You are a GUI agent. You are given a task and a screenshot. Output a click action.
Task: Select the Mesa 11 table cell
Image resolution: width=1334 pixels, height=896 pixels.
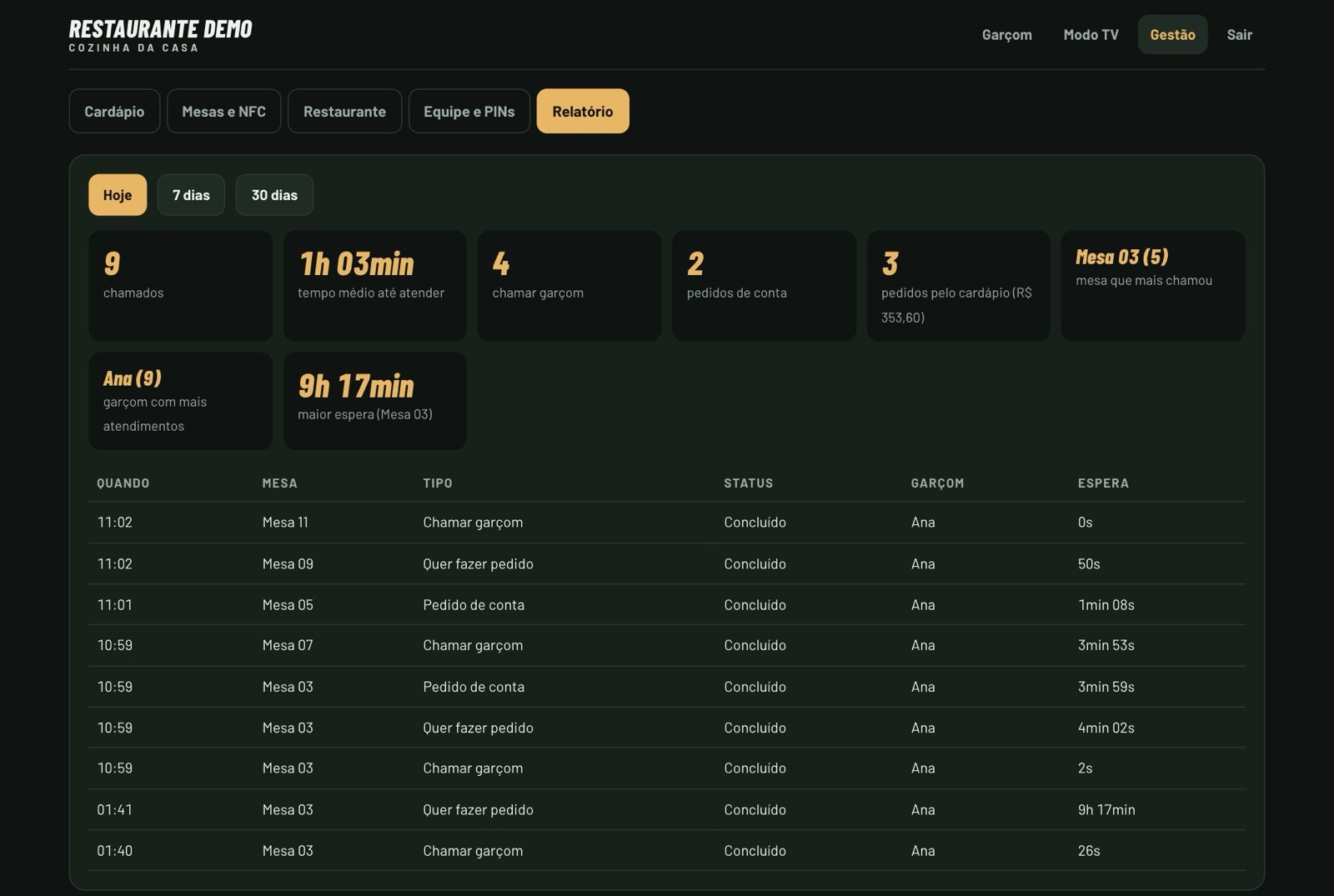pyautogui.click(x=285, y=523)
